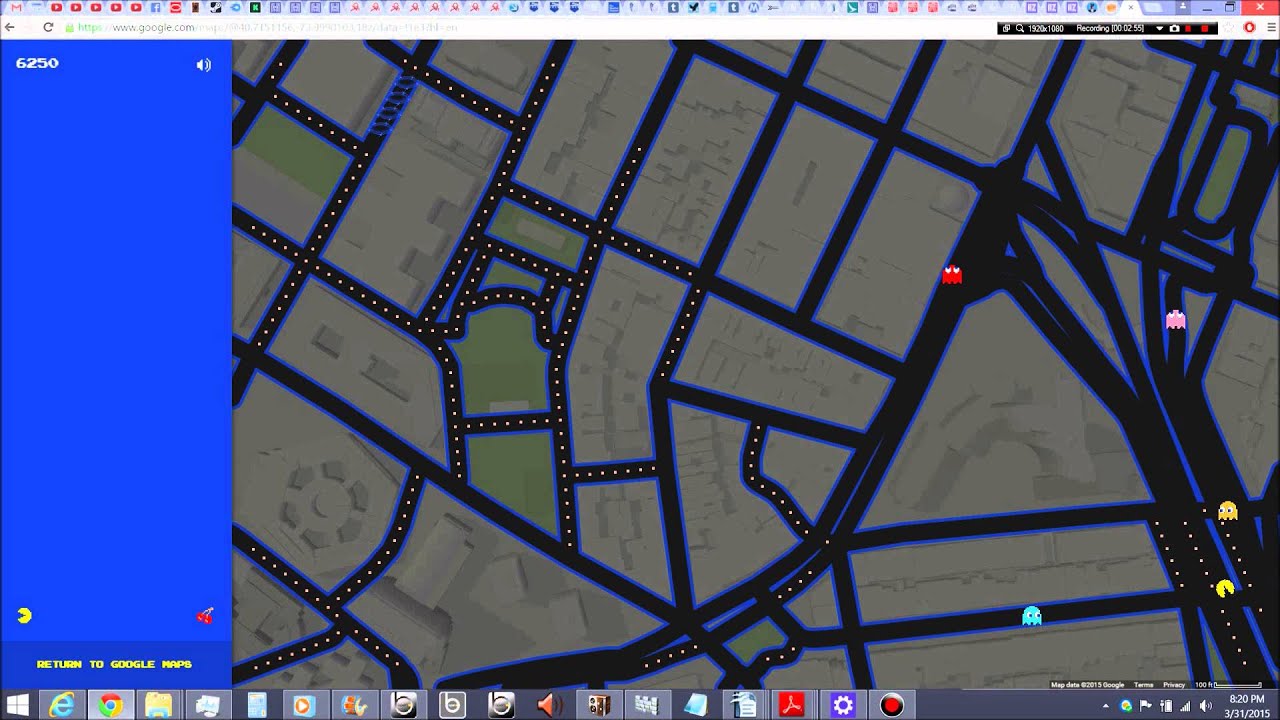Viewport: 1280px width, 720px height.
Task: Click the Return to Google Maps button
Action: [114, 664]
